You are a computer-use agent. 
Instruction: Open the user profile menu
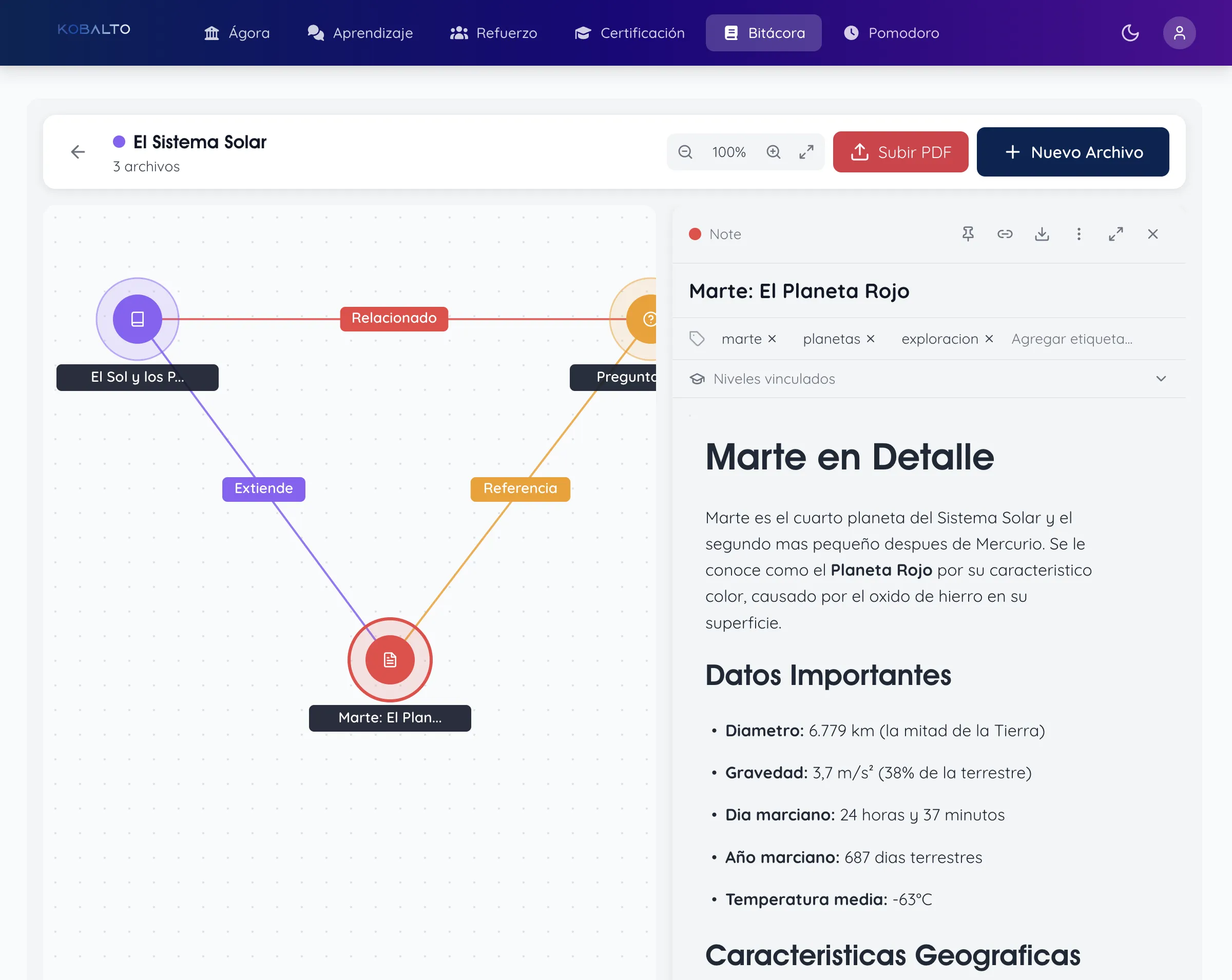click(1179, 33)
